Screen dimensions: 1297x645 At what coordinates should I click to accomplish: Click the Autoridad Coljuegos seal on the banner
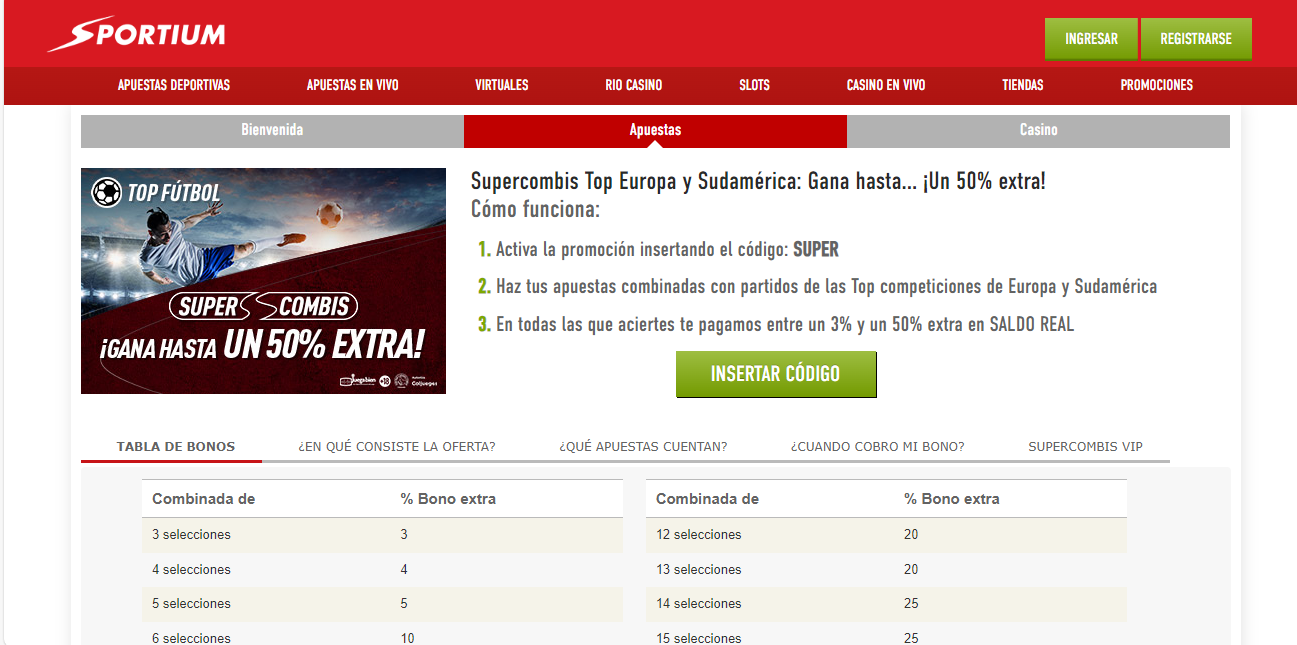click(410, 381)
